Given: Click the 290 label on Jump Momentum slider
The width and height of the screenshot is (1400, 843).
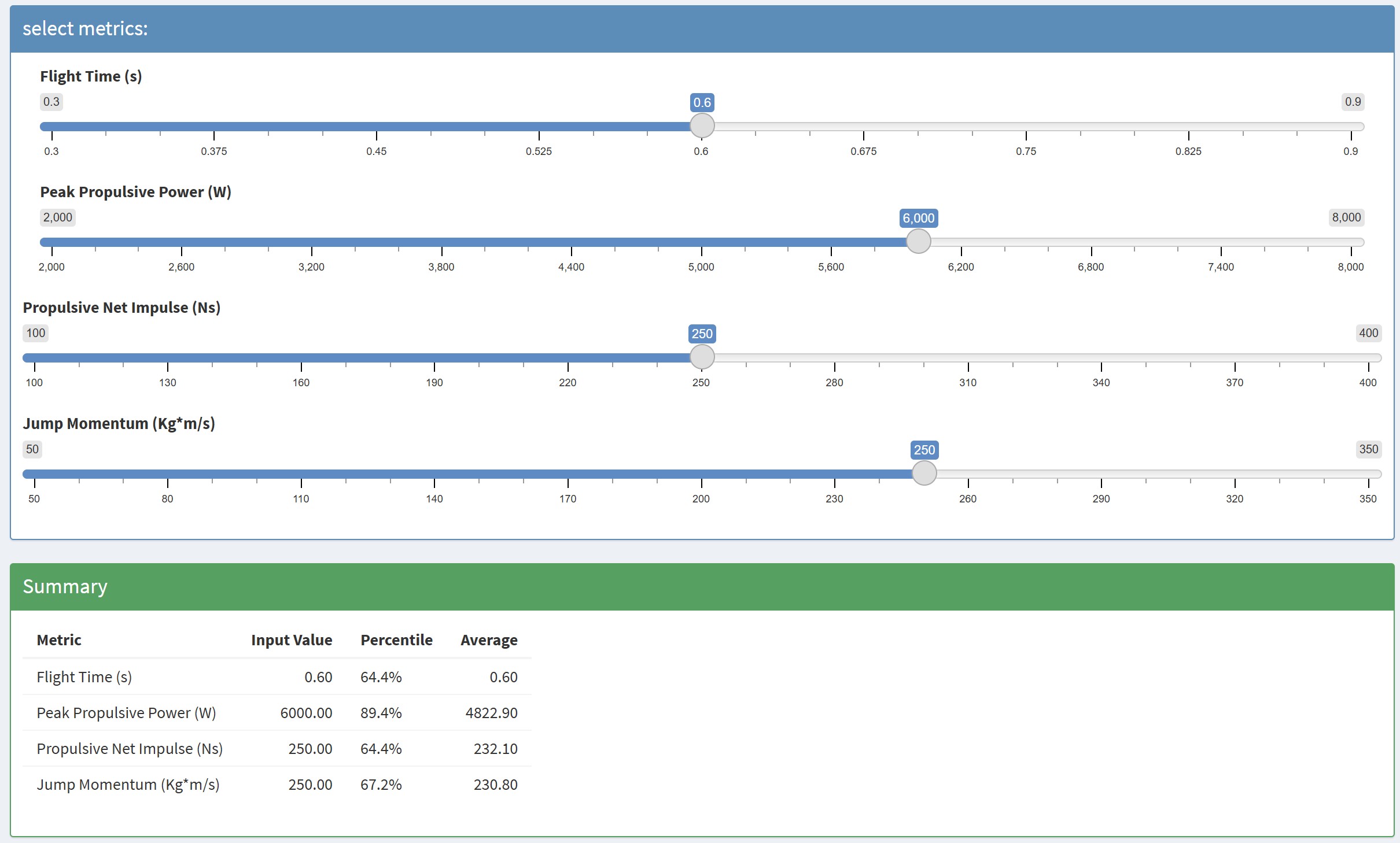Looking at the screenshot, I should (1101, 499).
